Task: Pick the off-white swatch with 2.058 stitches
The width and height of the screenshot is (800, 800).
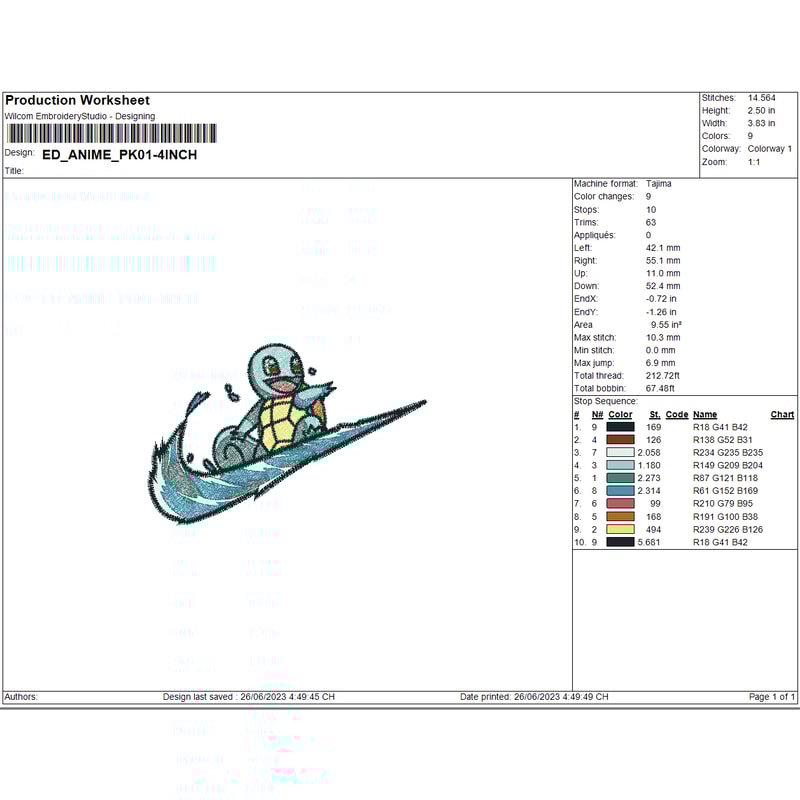Action: click(620, 453)
